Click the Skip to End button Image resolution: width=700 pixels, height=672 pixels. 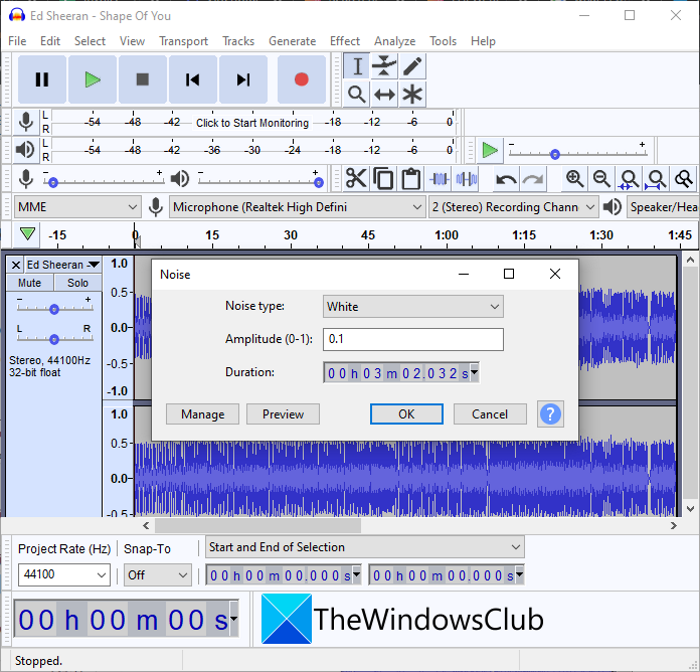click(x=243, y=80)
